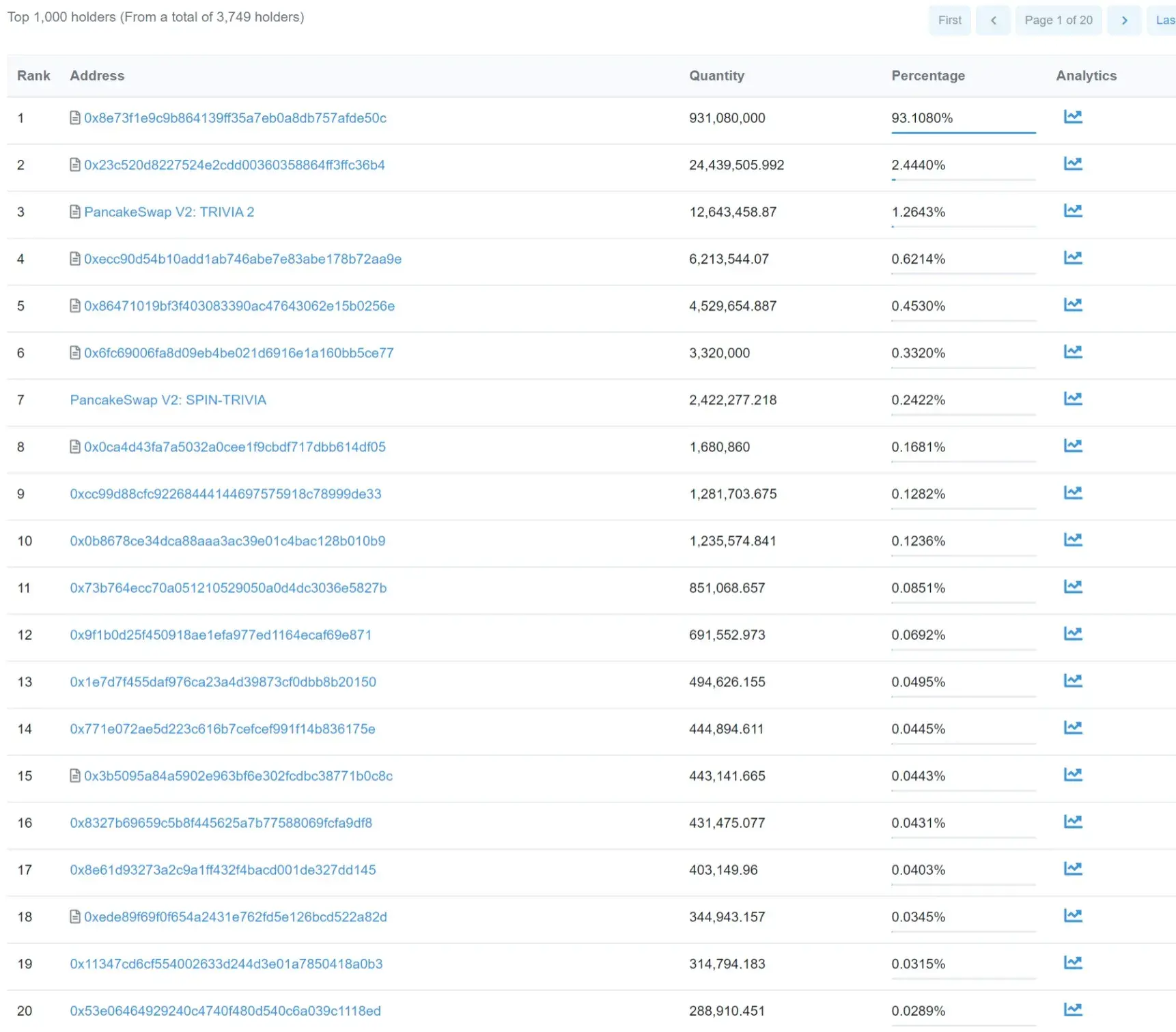This screenshot has width=1176, height=1032.
Task: Open address 0x0b8678ce34dca88aaa3ac39e01c4bac128b010b9
Action: click(227, 542)
